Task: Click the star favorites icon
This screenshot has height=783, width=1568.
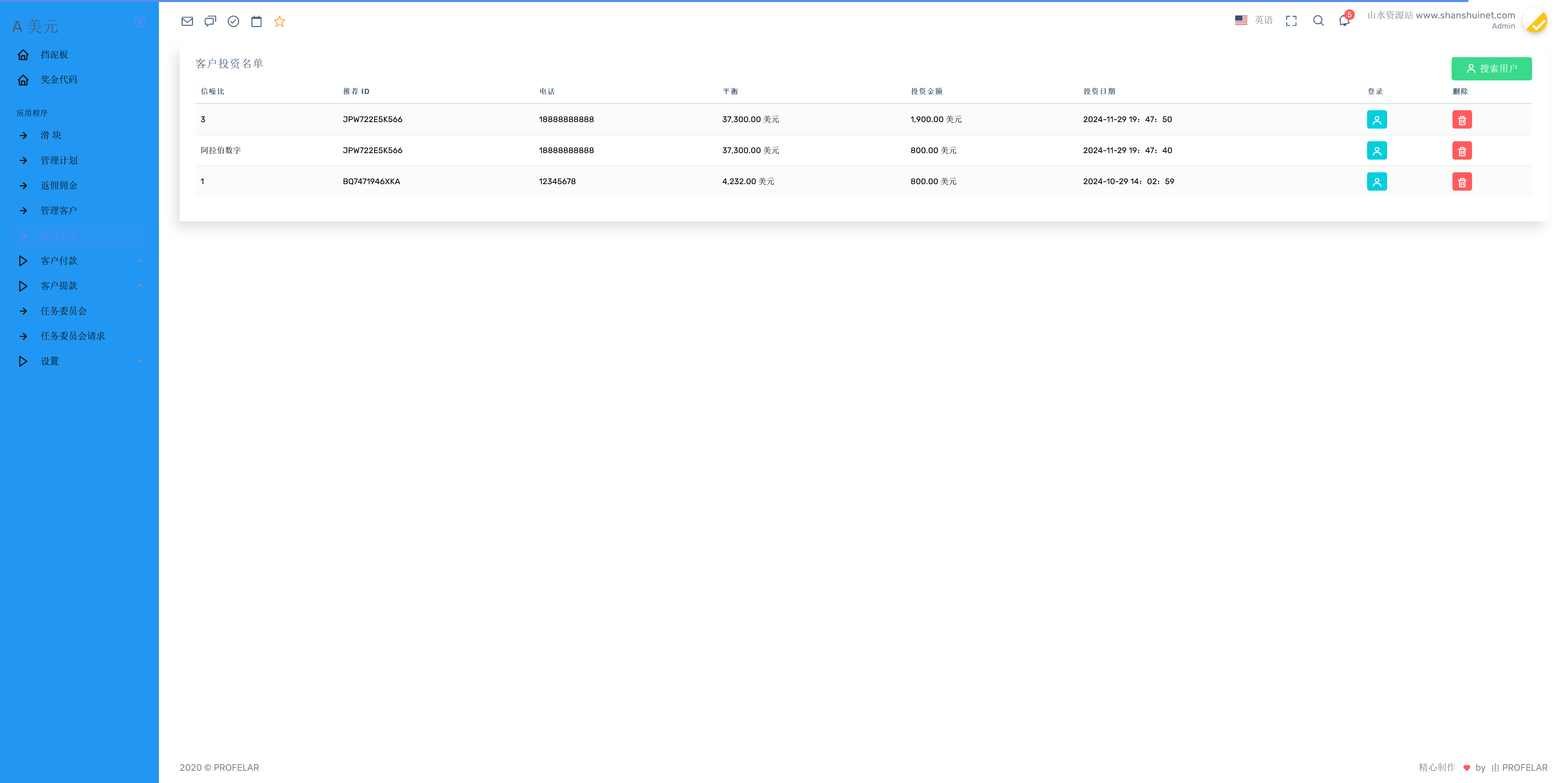Action: (279, 21)
